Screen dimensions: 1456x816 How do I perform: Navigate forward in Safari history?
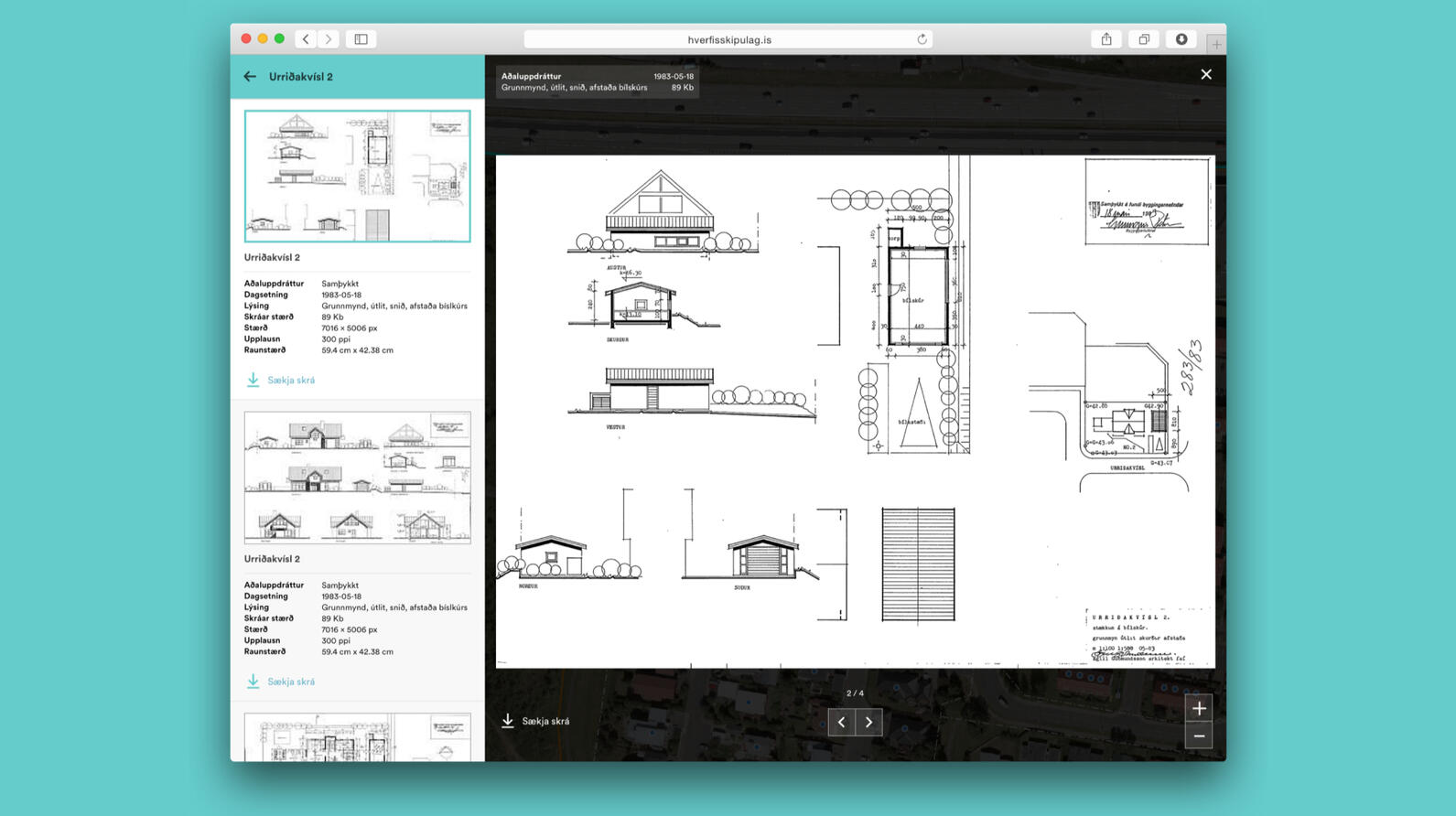tap(329, 39)
